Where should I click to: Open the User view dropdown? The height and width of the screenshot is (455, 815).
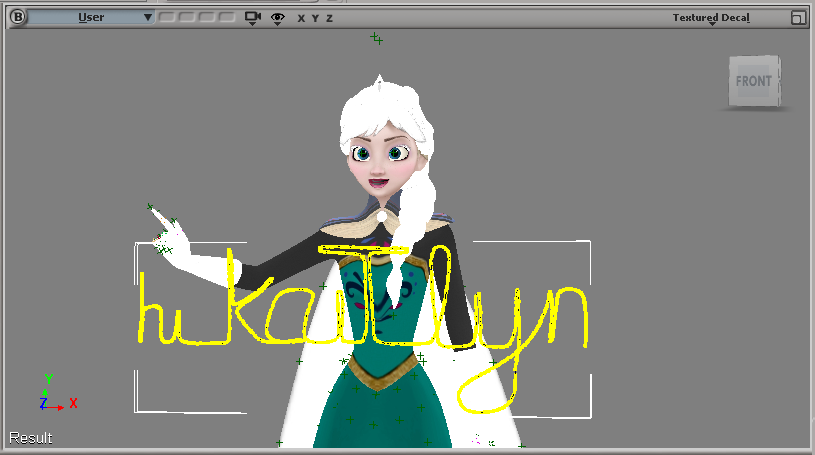click(x=90, y=17)
